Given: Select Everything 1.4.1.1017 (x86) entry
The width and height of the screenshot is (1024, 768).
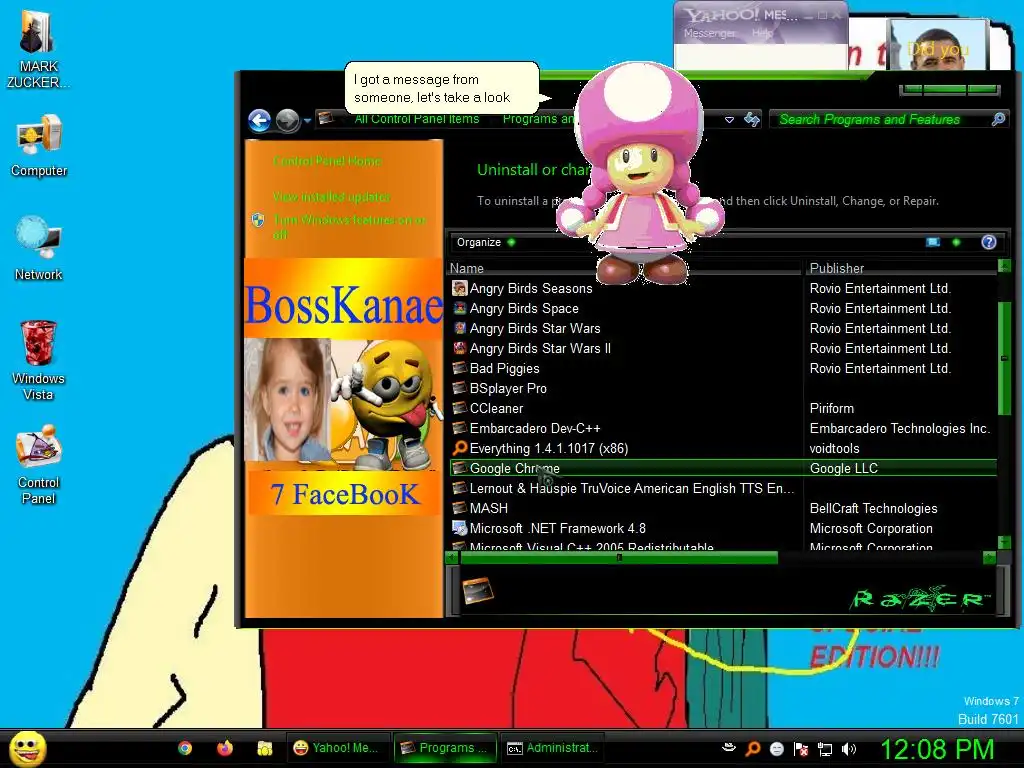Looking at the screenshot, I should pos(723,448).
